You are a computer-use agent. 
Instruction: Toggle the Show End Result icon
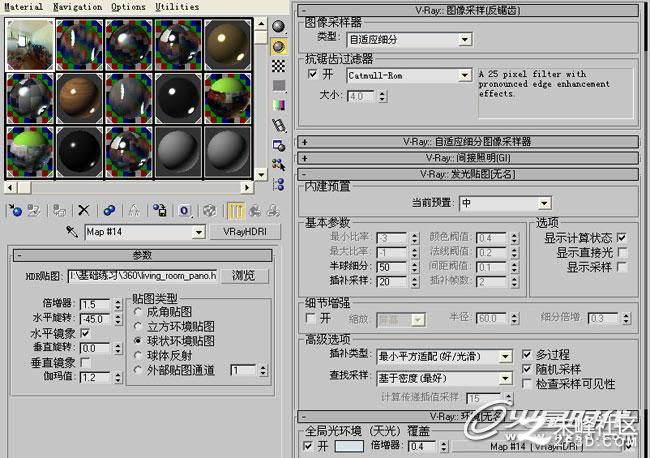pyautogui.click(x=236, y=211)
